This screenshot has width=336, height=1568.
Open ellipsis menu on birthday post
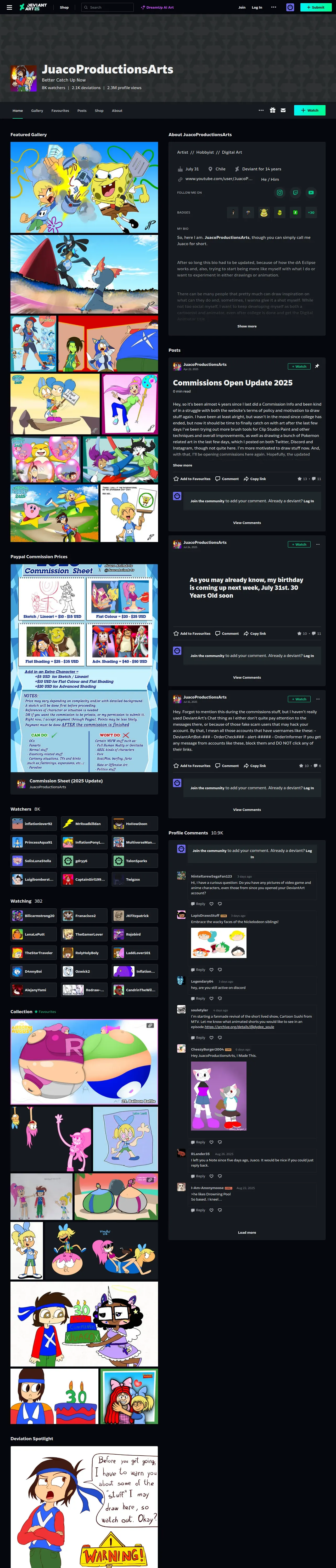[318, 544]
